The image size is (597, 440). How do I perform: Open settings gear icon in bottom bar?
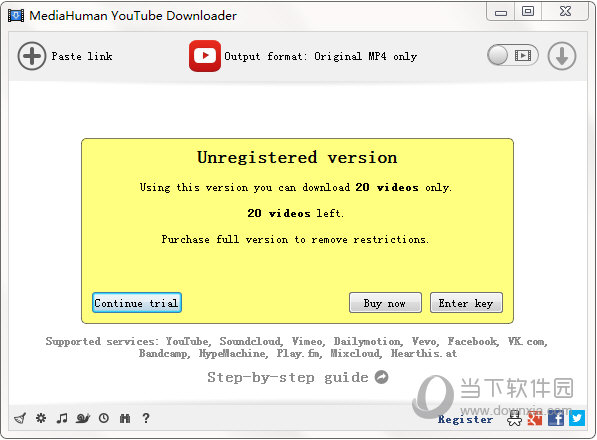coord(41,418)
